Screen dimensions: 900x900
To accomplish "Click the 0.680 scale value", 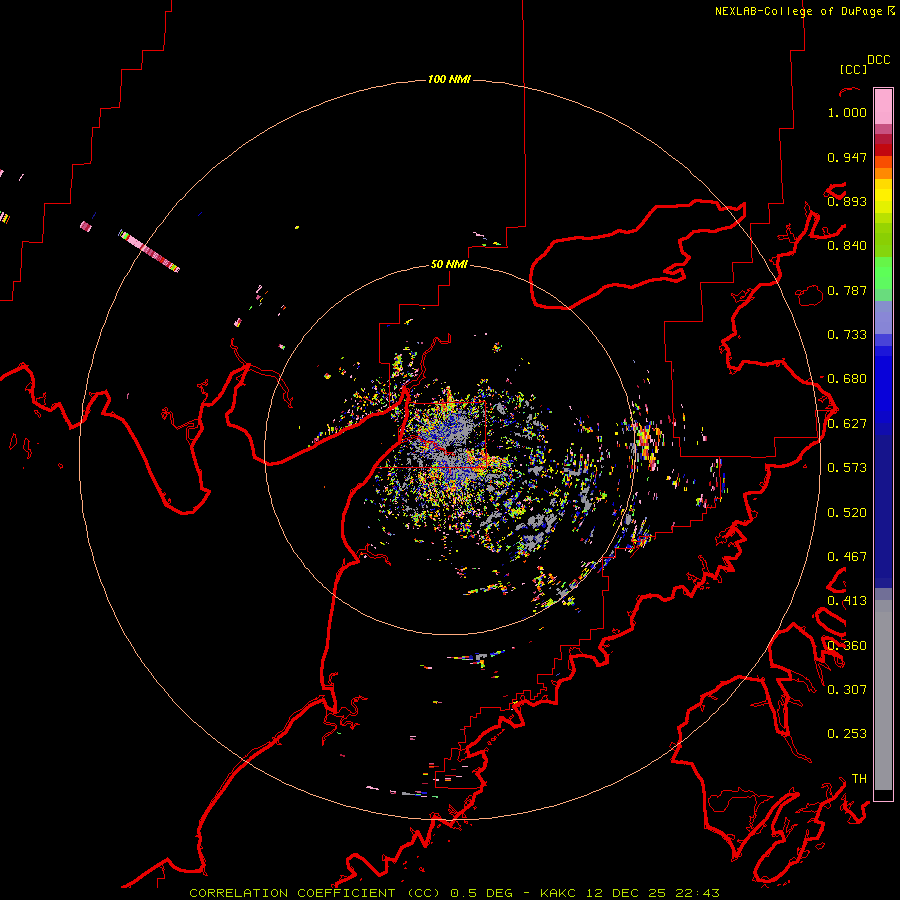I will [x=847, y=379].
